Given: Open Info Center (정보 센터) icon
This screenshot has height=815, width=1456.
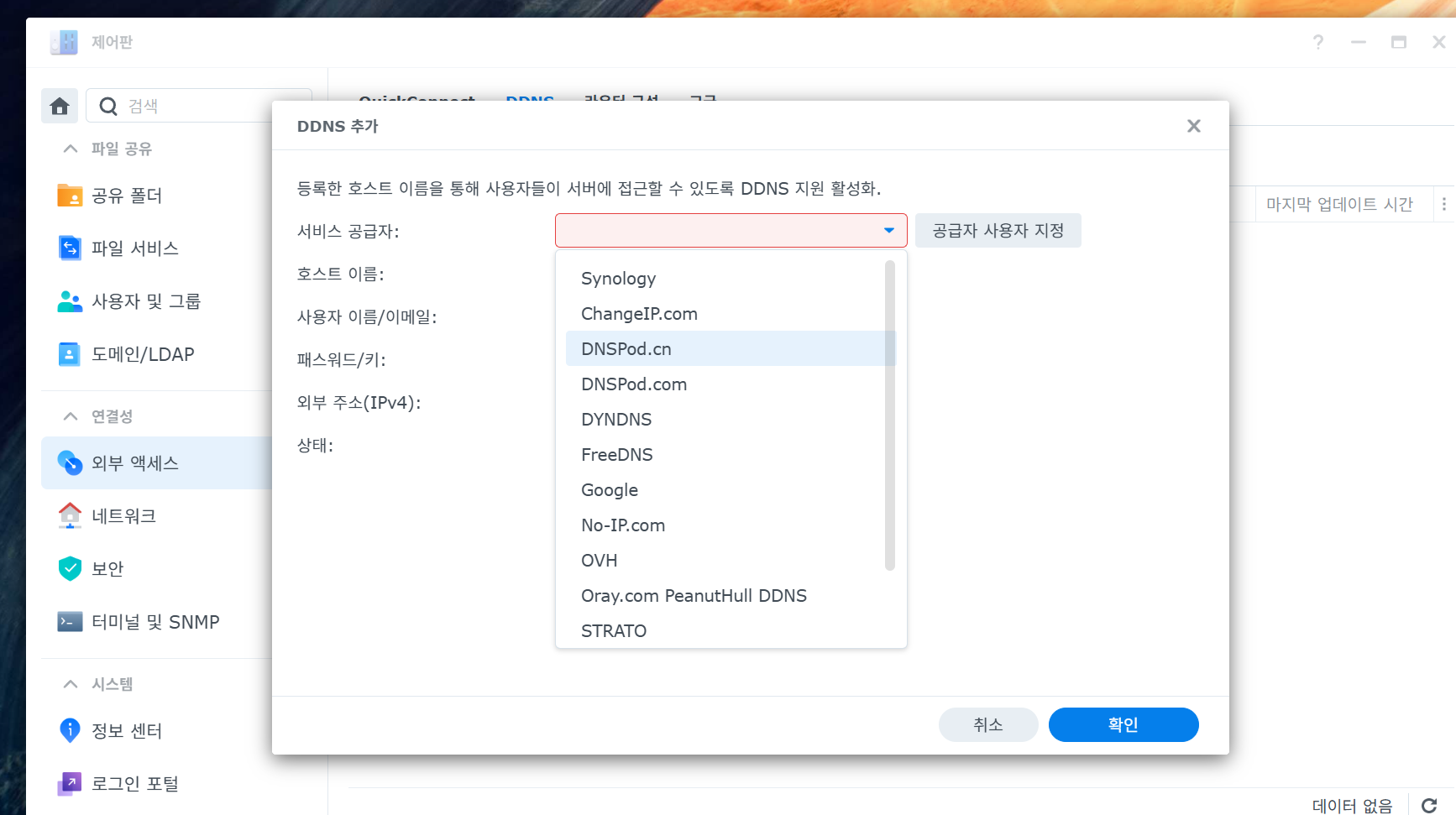Looking at the screenshot, I should (70, 730).
